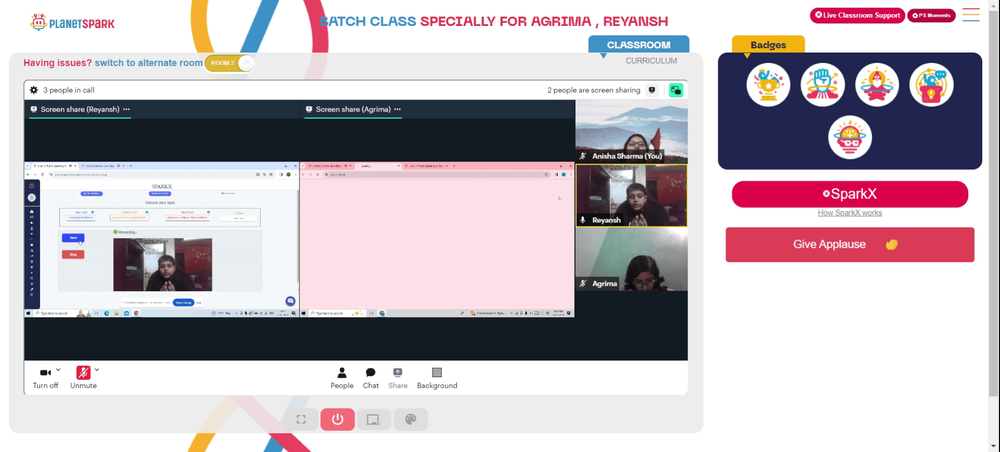Enter fullscreen mode
The width and height of the screenshot is (1000, 452).
click(x=301, y=419)
